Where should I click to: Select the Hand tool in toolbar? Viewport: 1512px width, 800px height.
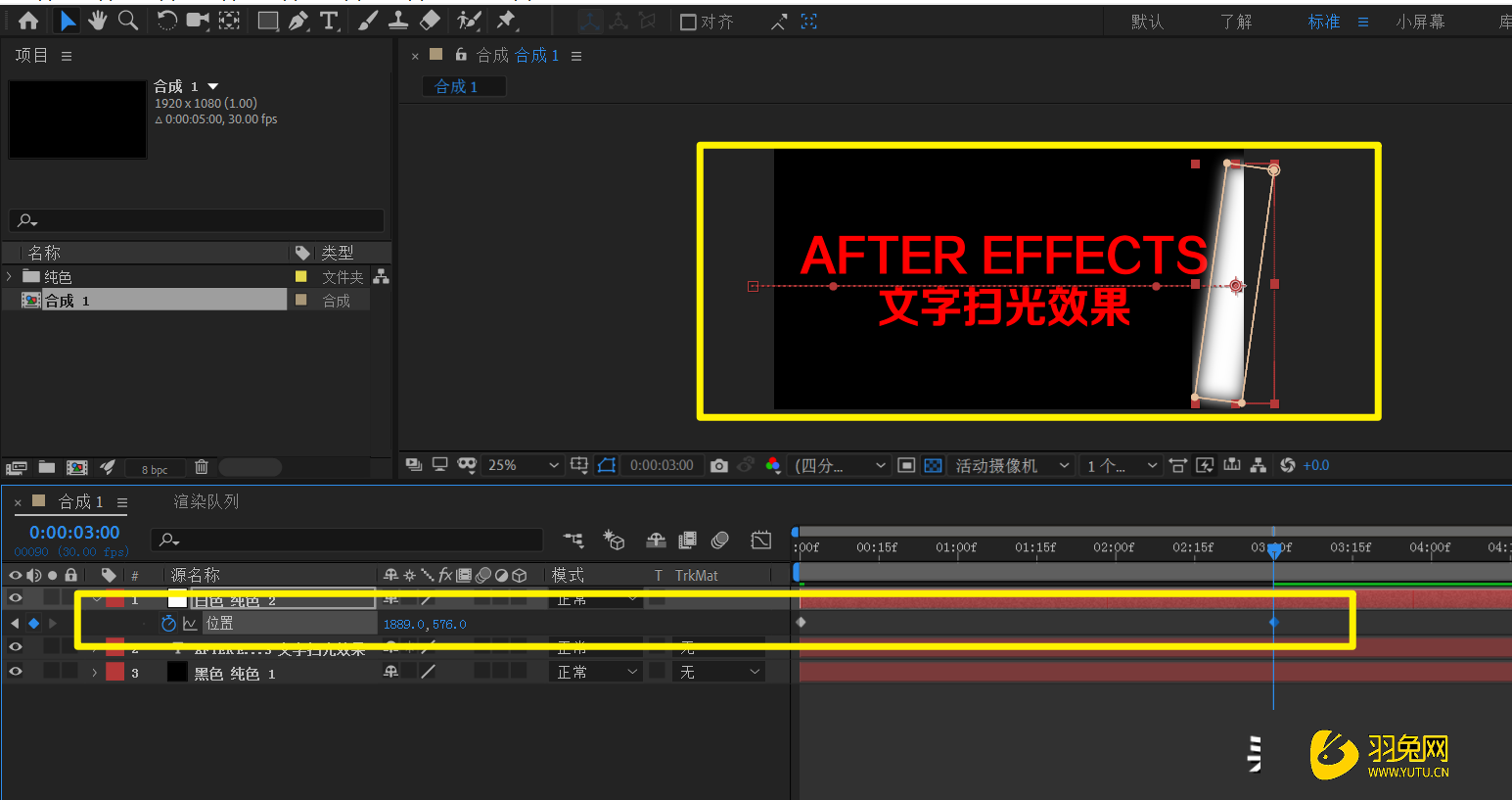pos(97,21)
